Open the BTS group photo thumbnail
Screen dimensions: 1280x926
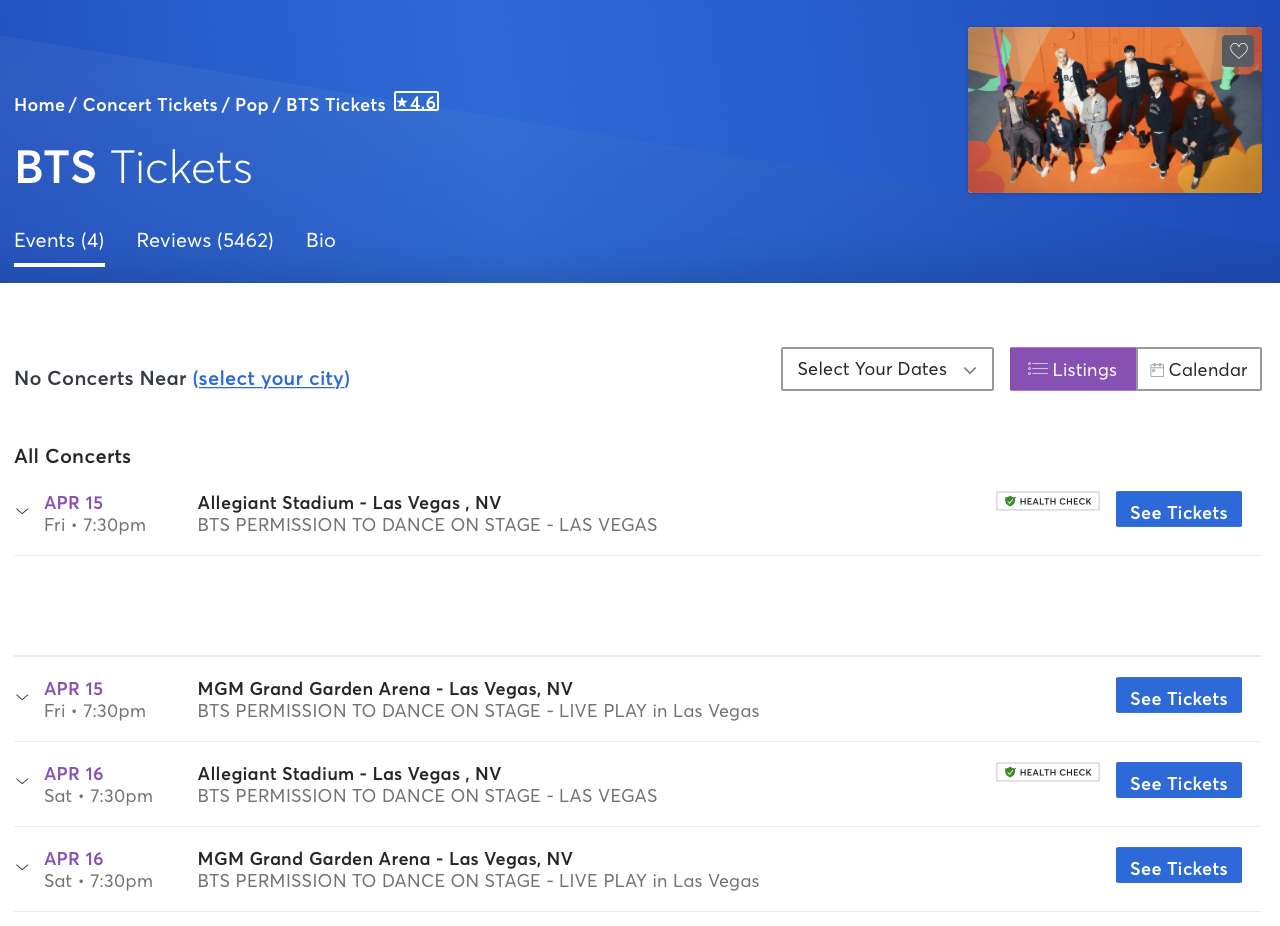1115,110
